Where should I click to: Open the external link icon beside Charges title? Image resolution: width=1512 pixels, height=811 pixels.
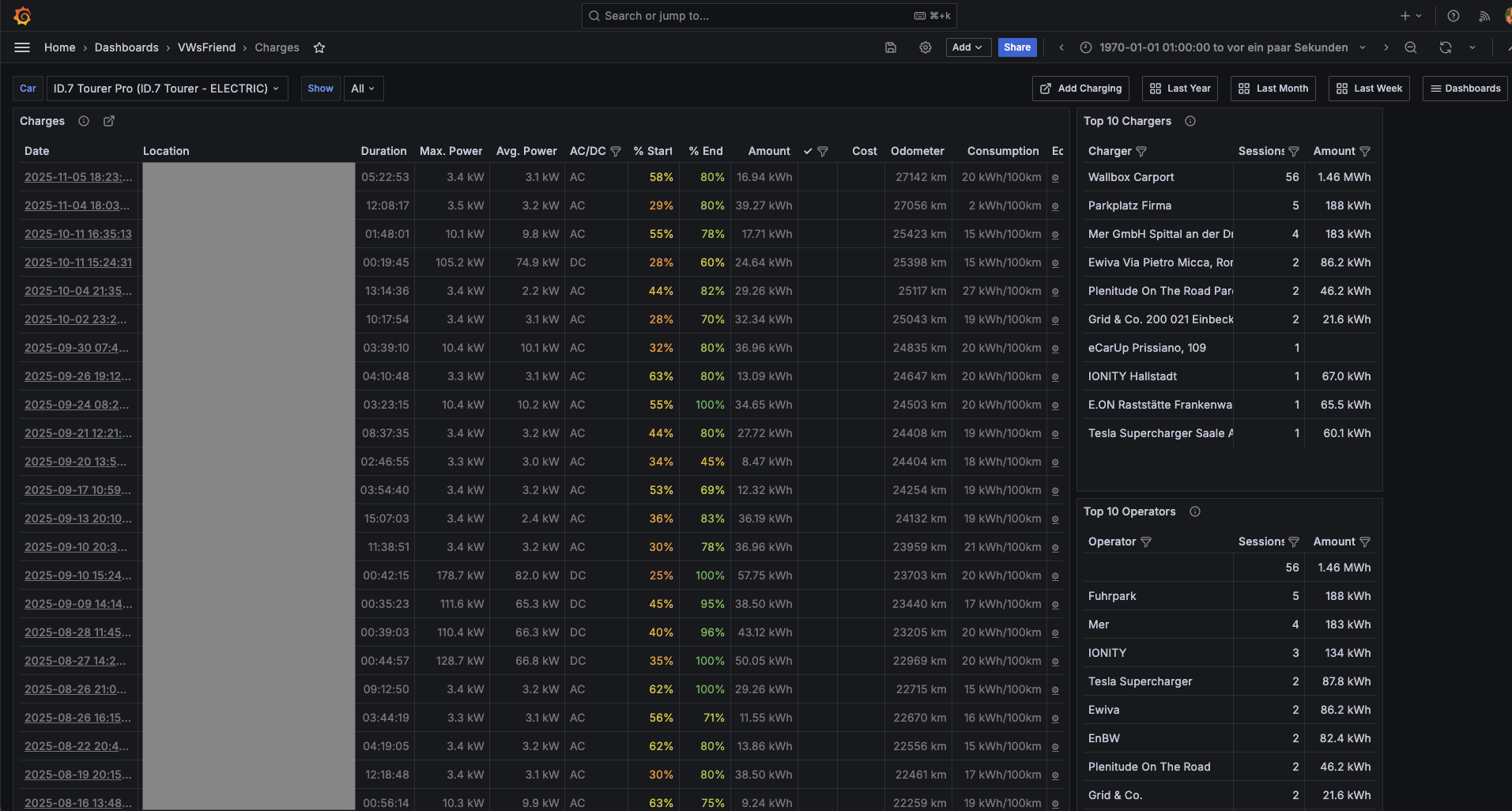point(109,121)
